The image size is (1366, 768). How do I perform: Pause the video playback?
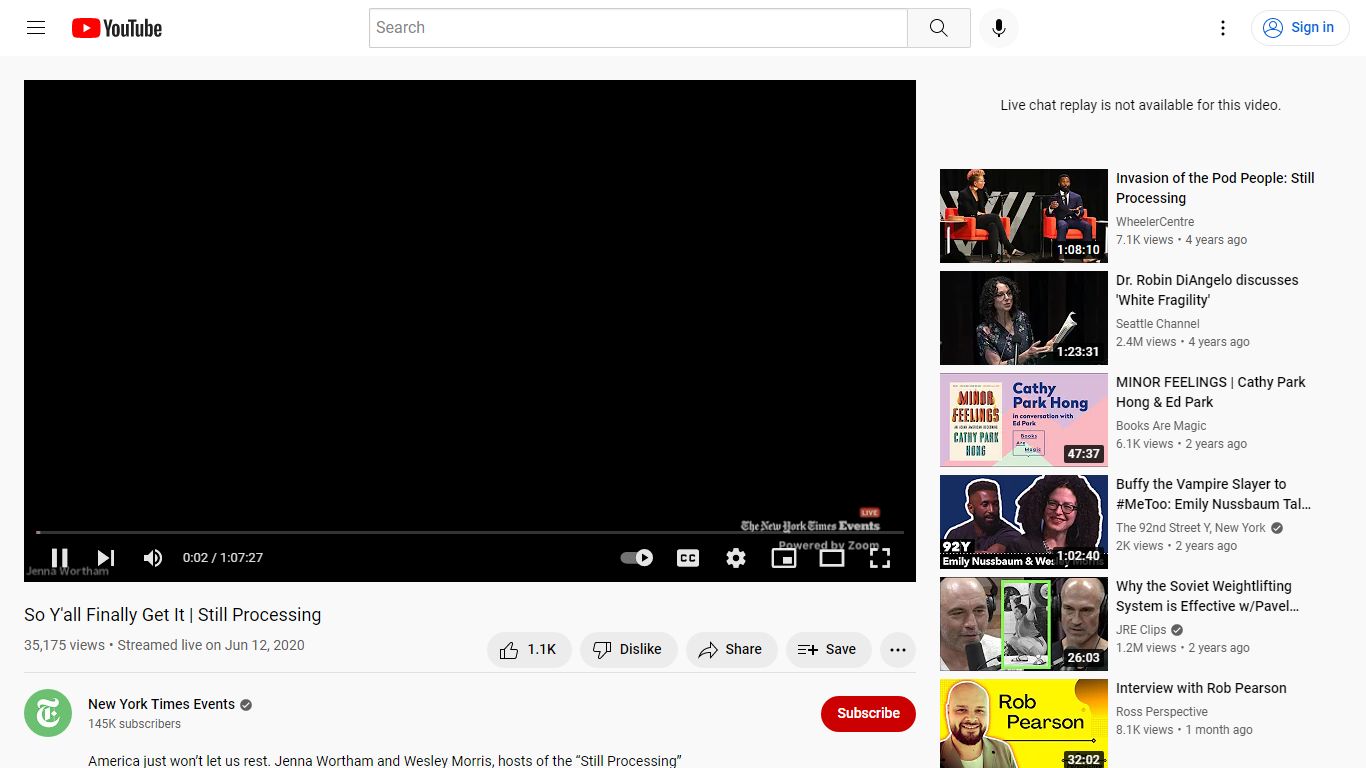pos(60,558)
